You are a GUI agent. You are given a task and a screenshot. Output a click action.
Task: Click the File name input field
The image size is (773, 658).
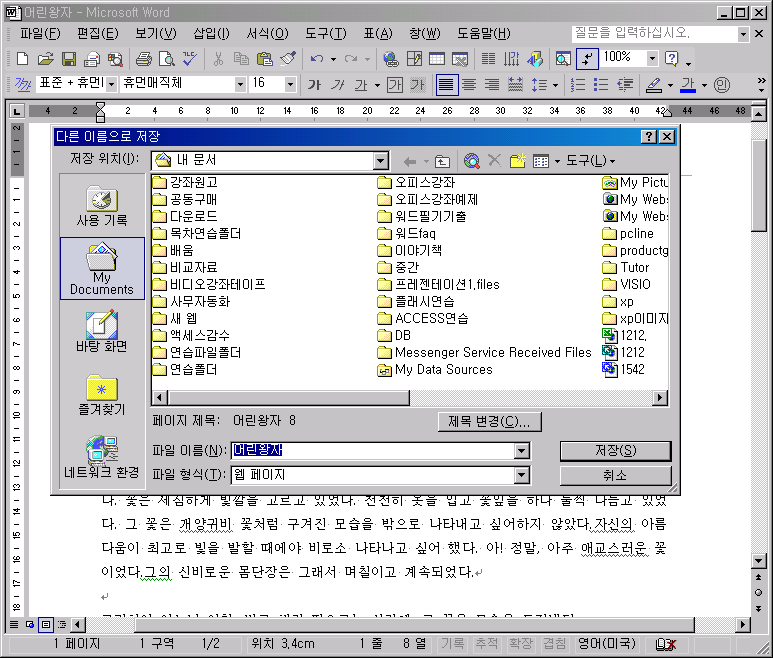point(373,450)
